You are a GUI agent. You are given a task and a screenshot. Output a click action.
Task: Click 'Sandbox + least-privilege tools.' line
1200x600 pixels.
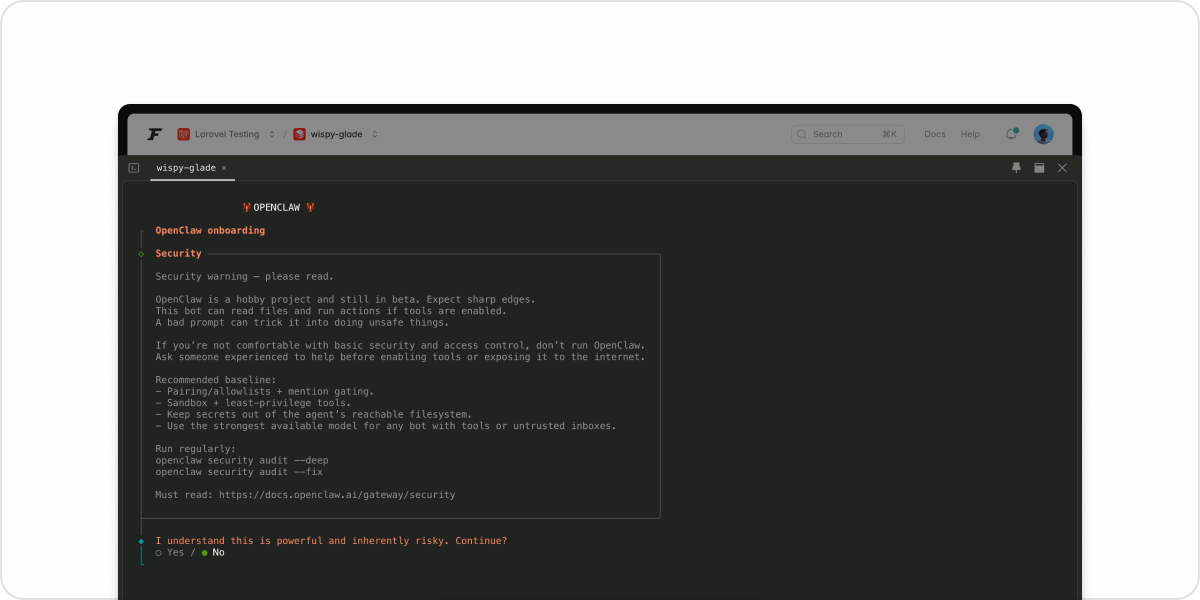pyautogui.click(x=253, y=403)
